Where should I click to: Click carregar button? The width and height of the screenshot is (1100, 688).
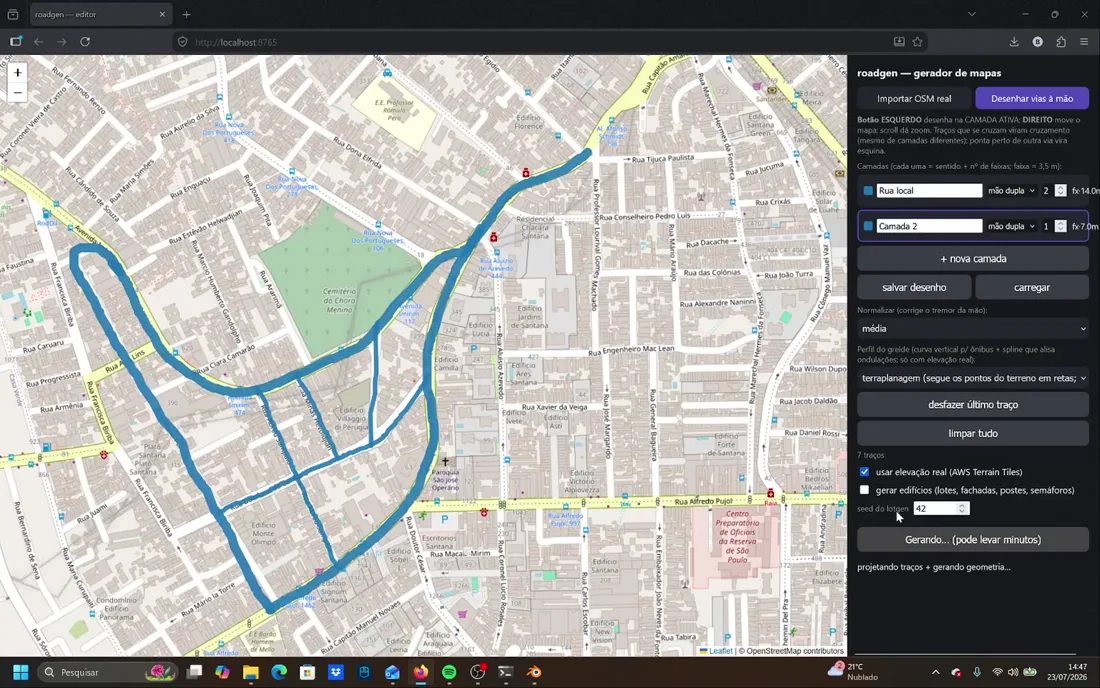(1032, 288)
